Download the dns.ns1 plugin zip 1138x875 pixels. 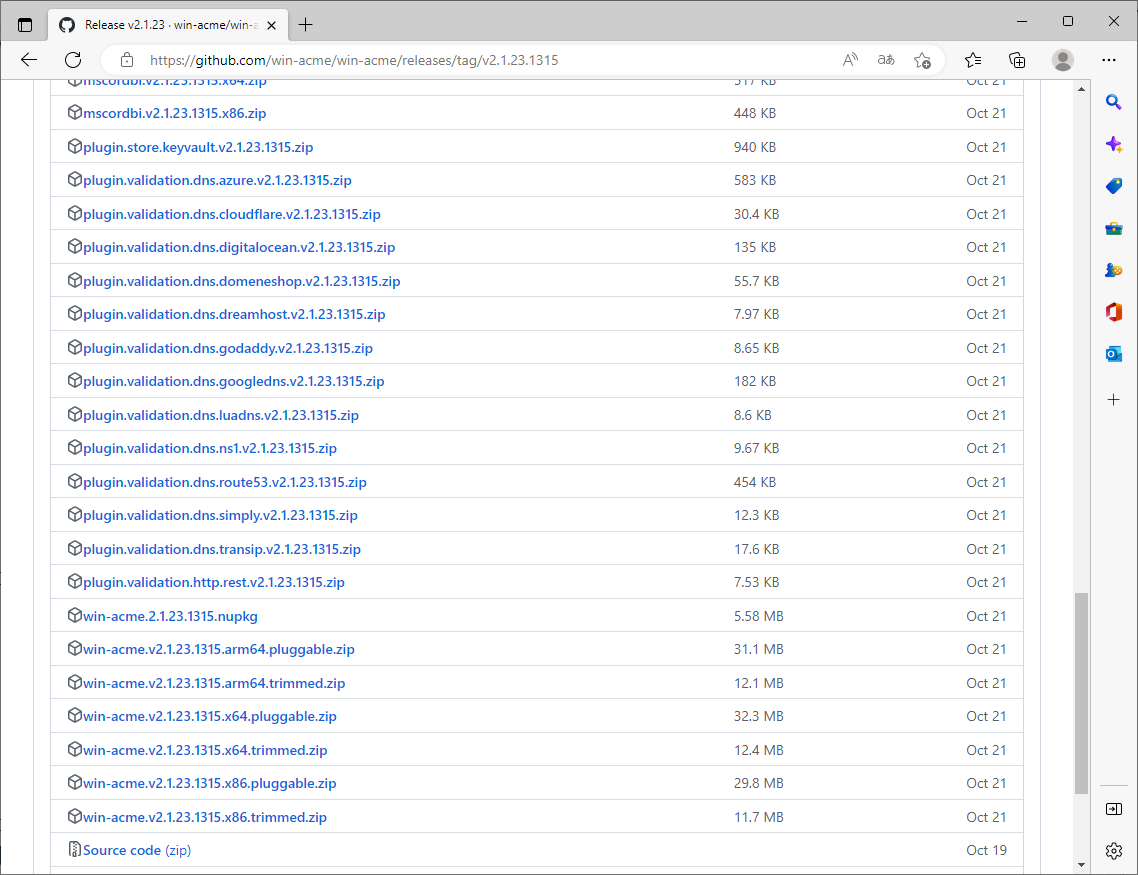tap(210, 448)
